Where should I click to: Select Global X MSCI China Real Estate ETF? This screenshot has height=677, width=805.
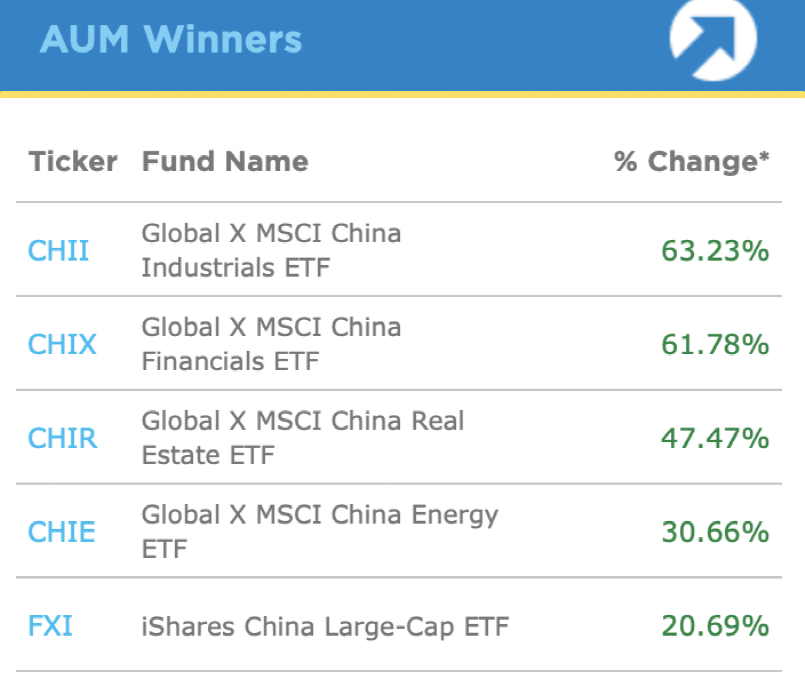coord(302,438)
